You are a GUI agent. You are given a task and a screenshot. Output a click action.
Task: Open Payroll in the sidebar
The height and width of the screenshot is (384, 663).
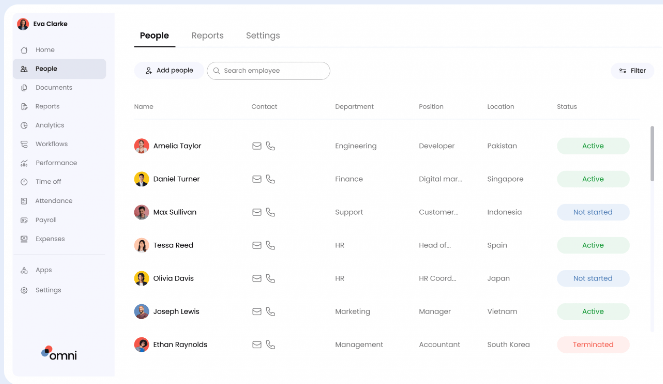point(46,220)
